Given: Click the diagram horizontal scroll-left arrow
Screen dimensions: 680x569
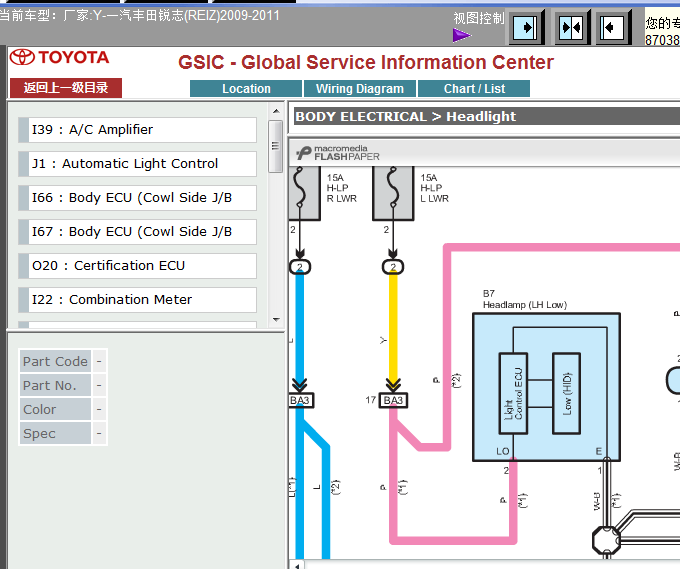Looking at the screenshot, I should pyautogui.click(x=298, y=566).
